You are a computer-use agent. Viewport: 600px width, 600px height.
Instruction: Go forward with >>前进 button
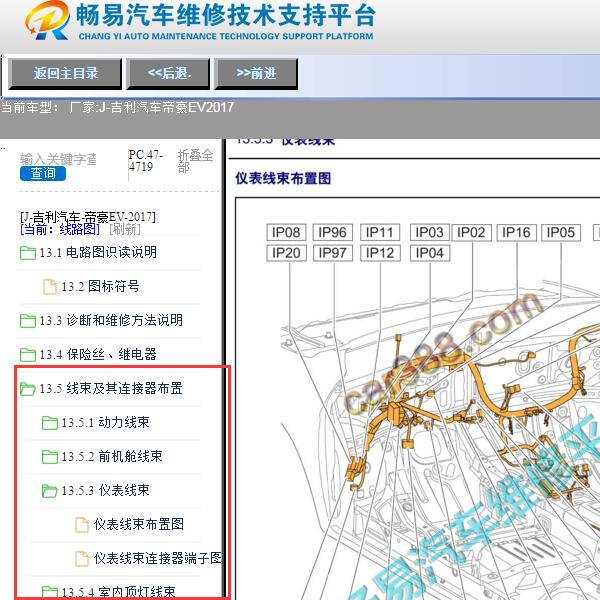click(x=256, y=73)
